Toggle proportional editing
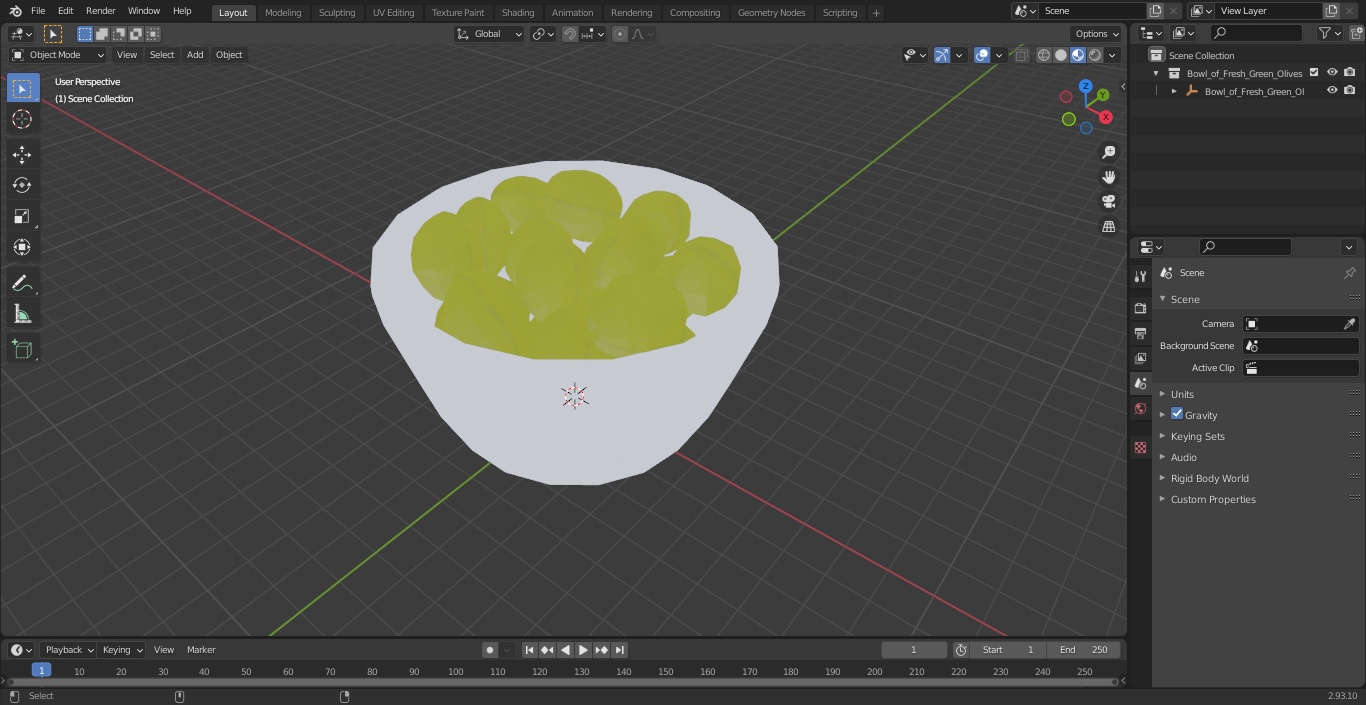The image size is (1366, 705). pos(620,34)
